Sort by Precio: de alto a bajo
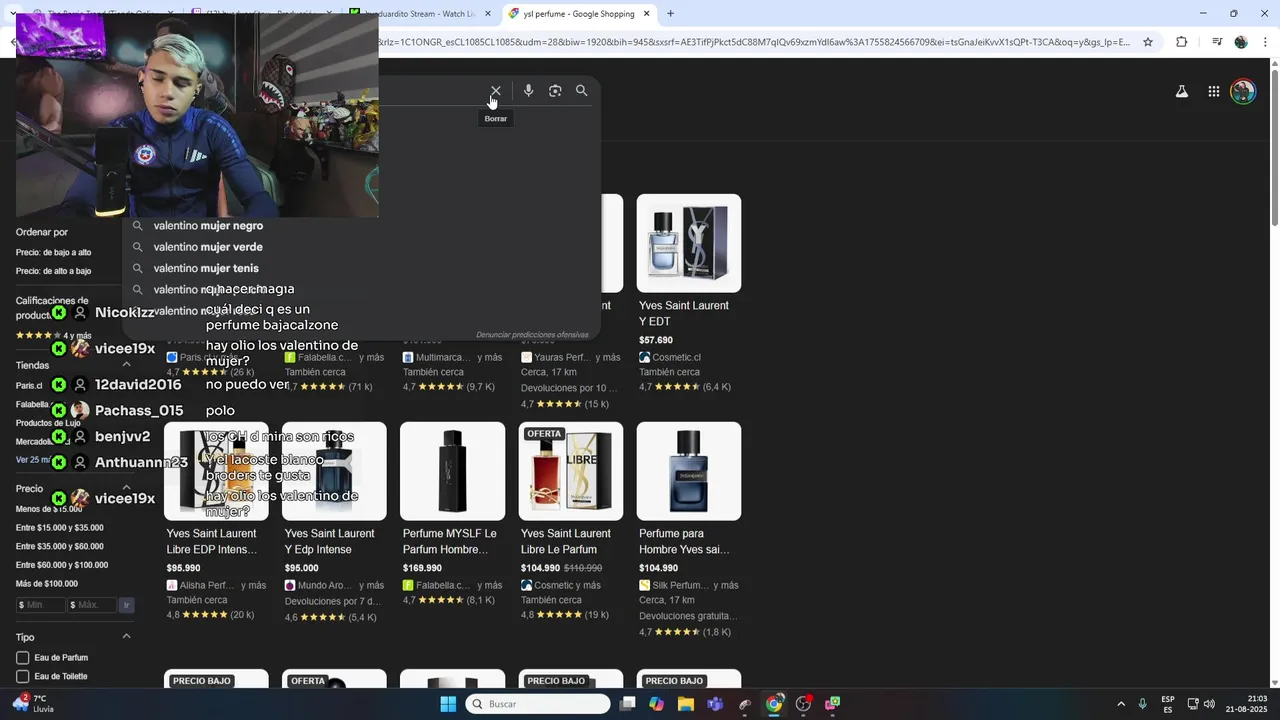Image resolution: width=1280 pixels, height=720 pixels. click(54, 271)
